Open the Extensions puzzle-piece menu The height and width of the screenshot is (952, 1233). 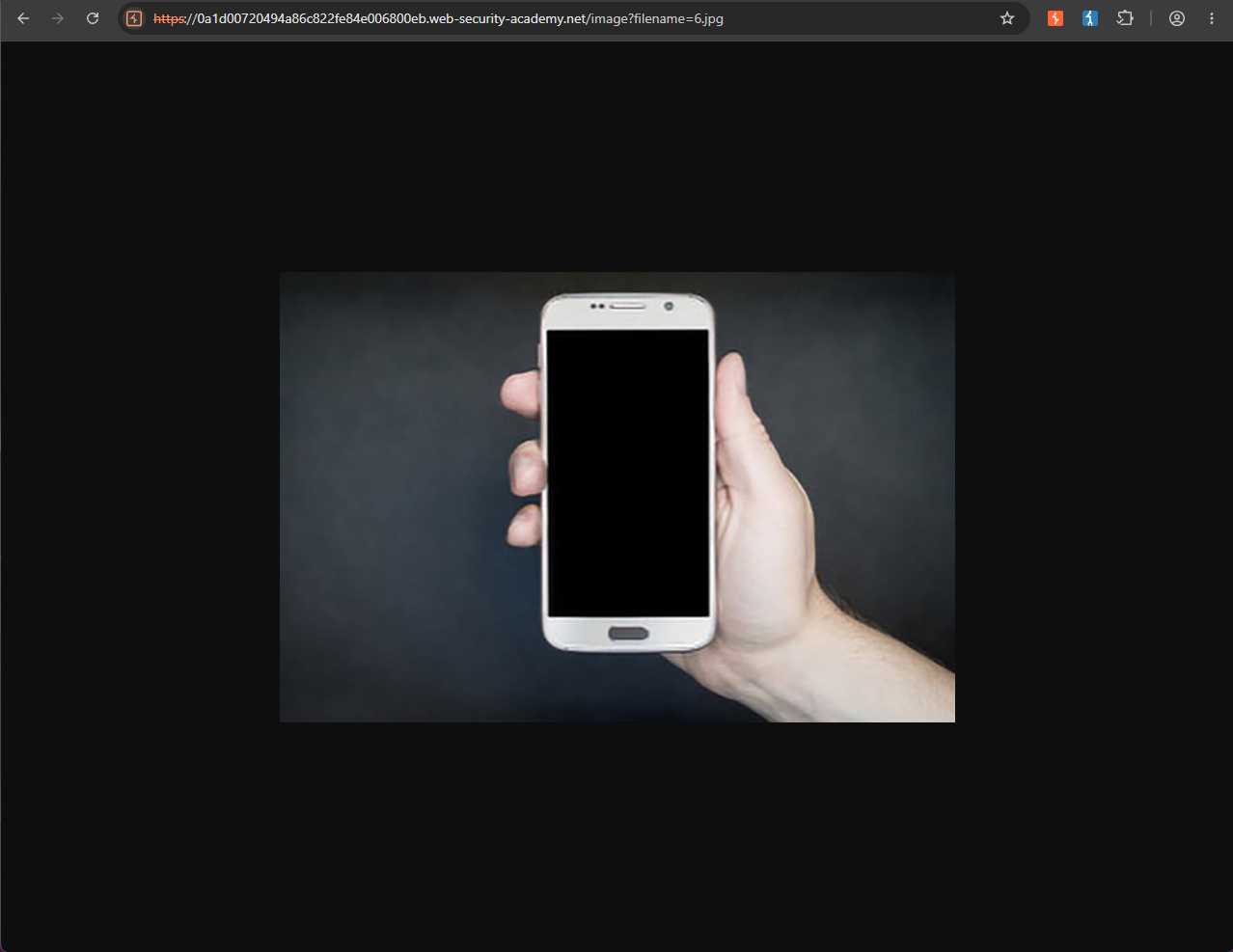(1125, 18)
